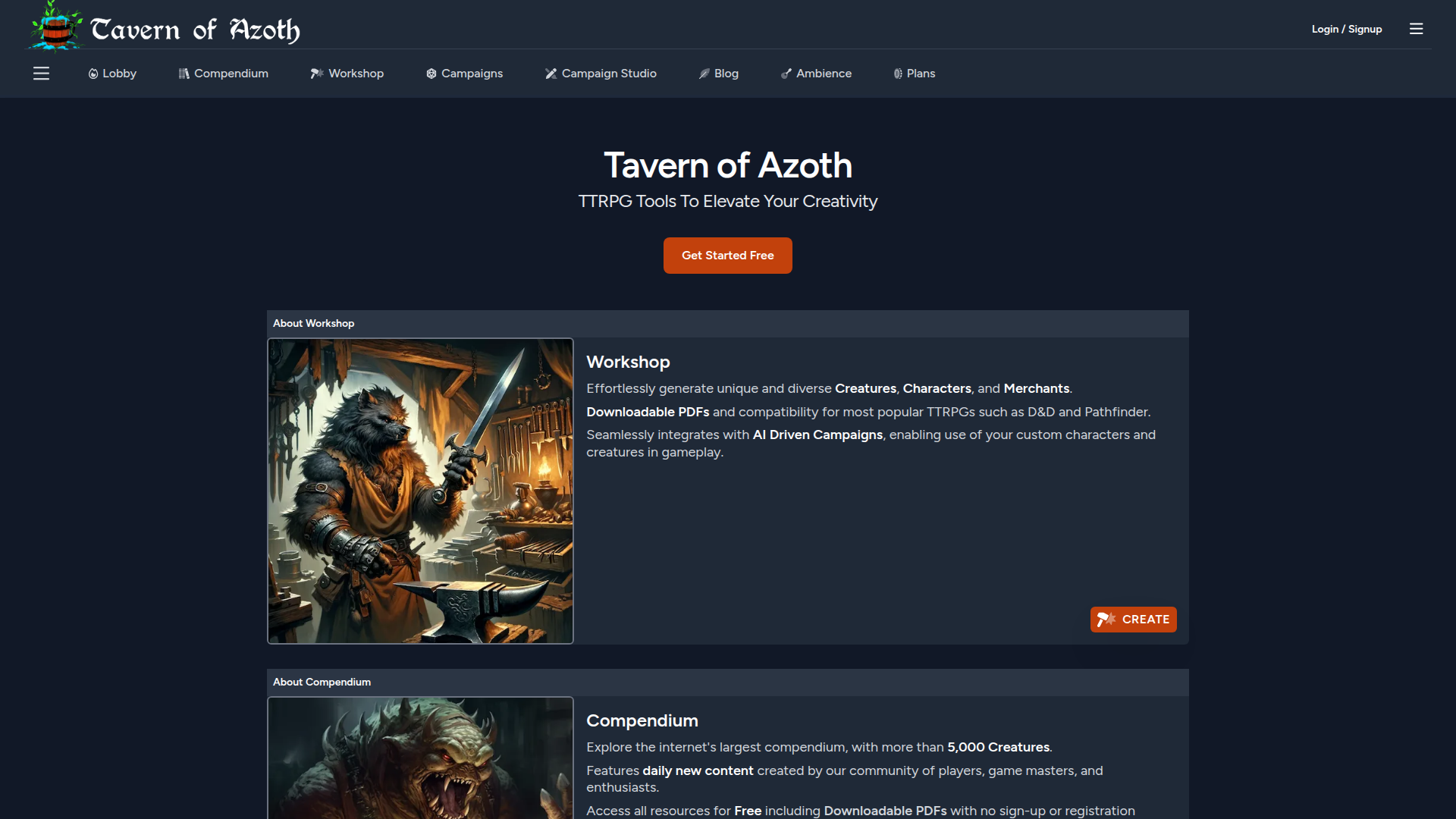This screenshot has width=1456, height=819.
Task: Open the hamburger menu left of Lobby
Action: [42, 74]
